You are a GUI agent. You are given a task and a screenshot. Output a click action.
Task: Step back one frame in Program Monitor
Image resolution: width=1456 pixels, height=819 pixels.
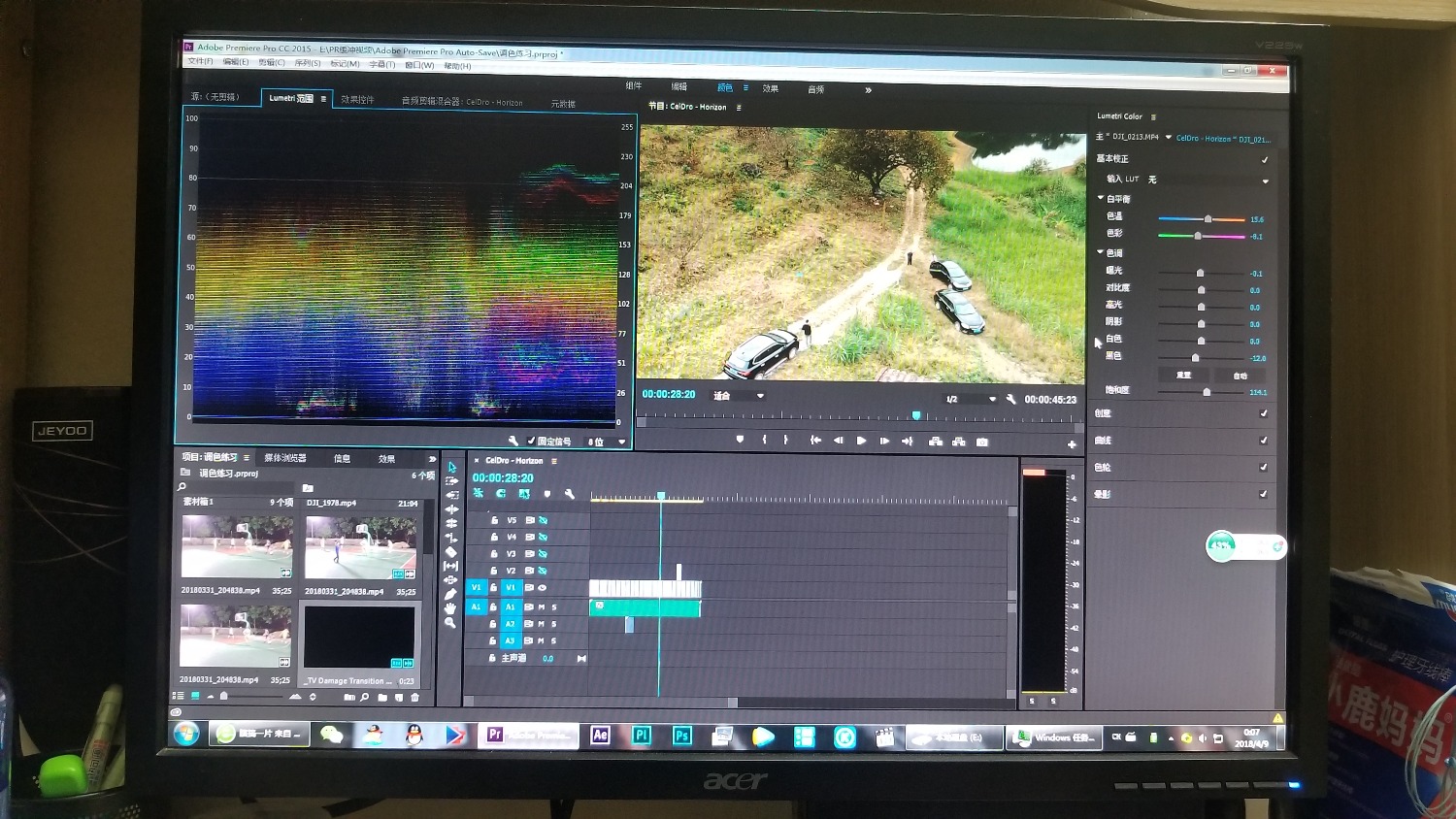point(838,441)
